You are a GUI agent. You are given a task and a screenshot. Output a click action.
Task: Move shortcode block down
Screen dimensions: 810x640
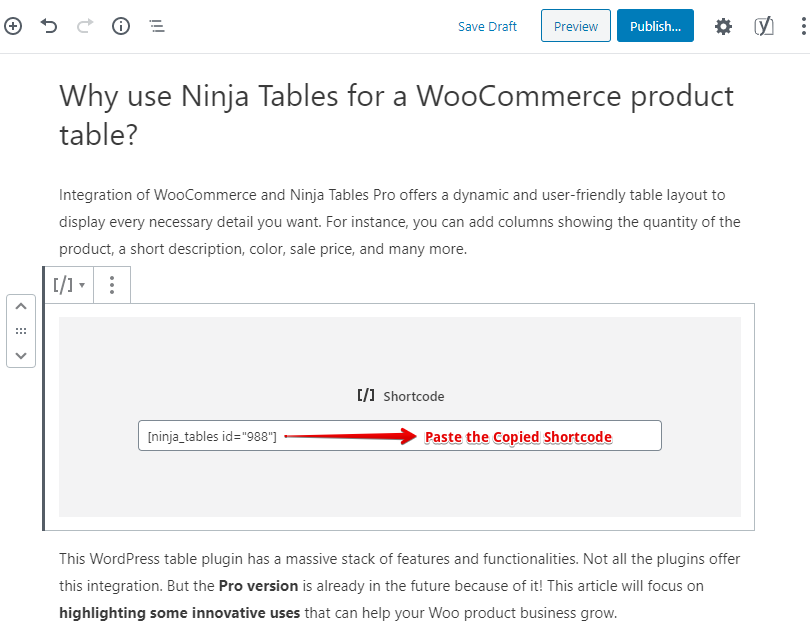21,355
